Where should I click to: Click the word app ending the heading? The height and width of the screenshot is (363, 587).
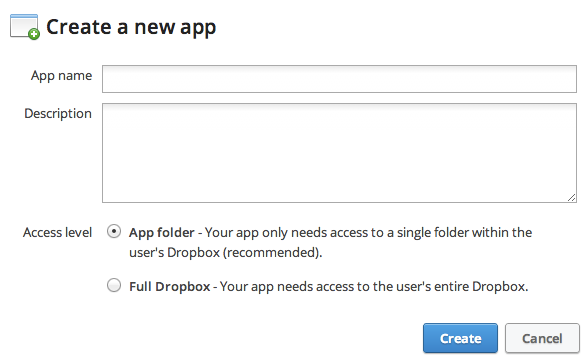(198, 28)
